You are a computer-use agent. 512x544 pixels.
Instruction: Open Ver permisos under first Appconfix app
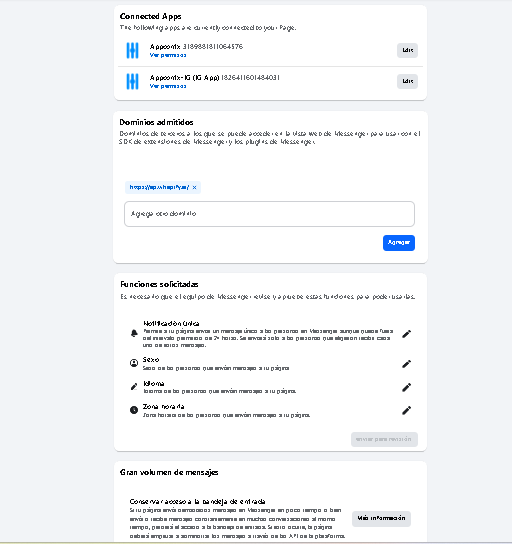[x=168, y=55]
